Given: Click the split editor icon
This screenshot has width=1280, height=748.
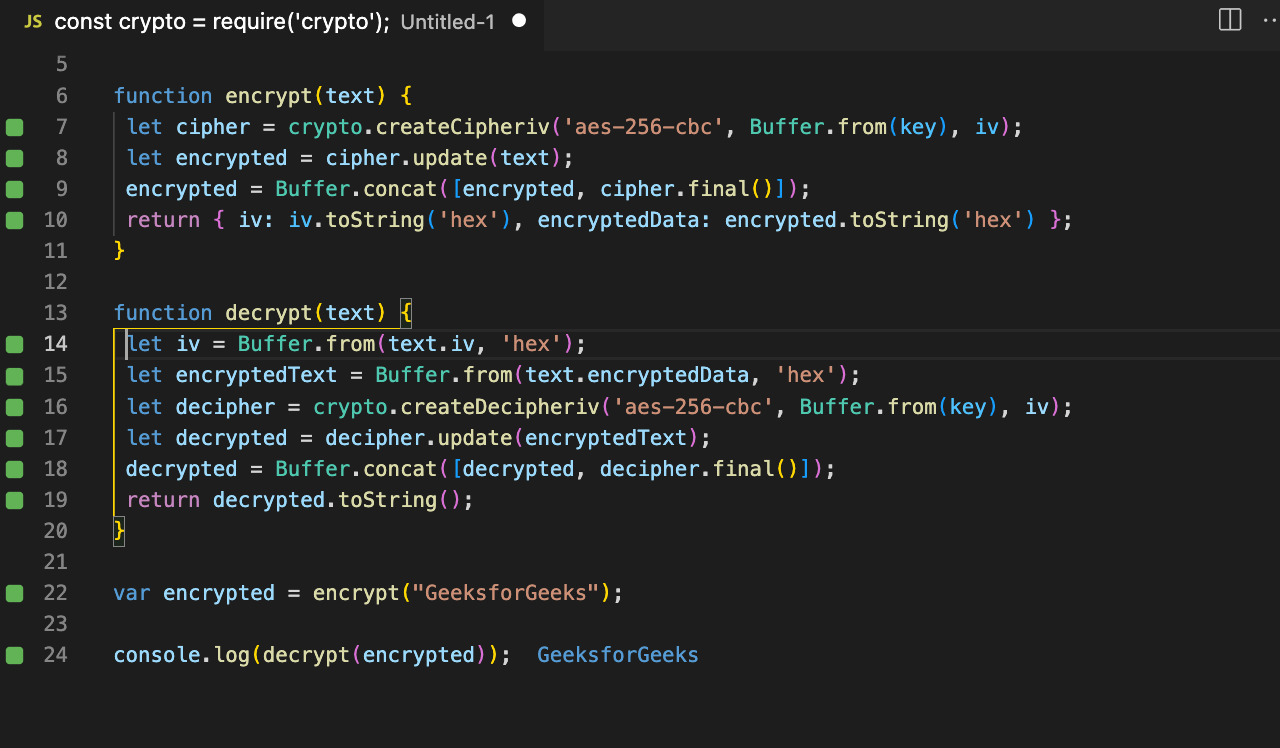Looking at the screenshot, I should pos(1230,20).
